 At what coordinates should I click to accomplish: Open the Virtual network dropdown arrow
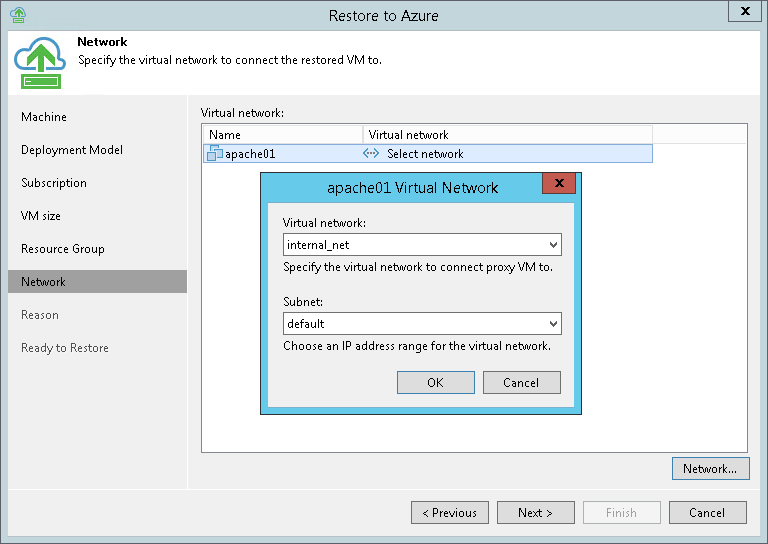[x=553, y=245]
